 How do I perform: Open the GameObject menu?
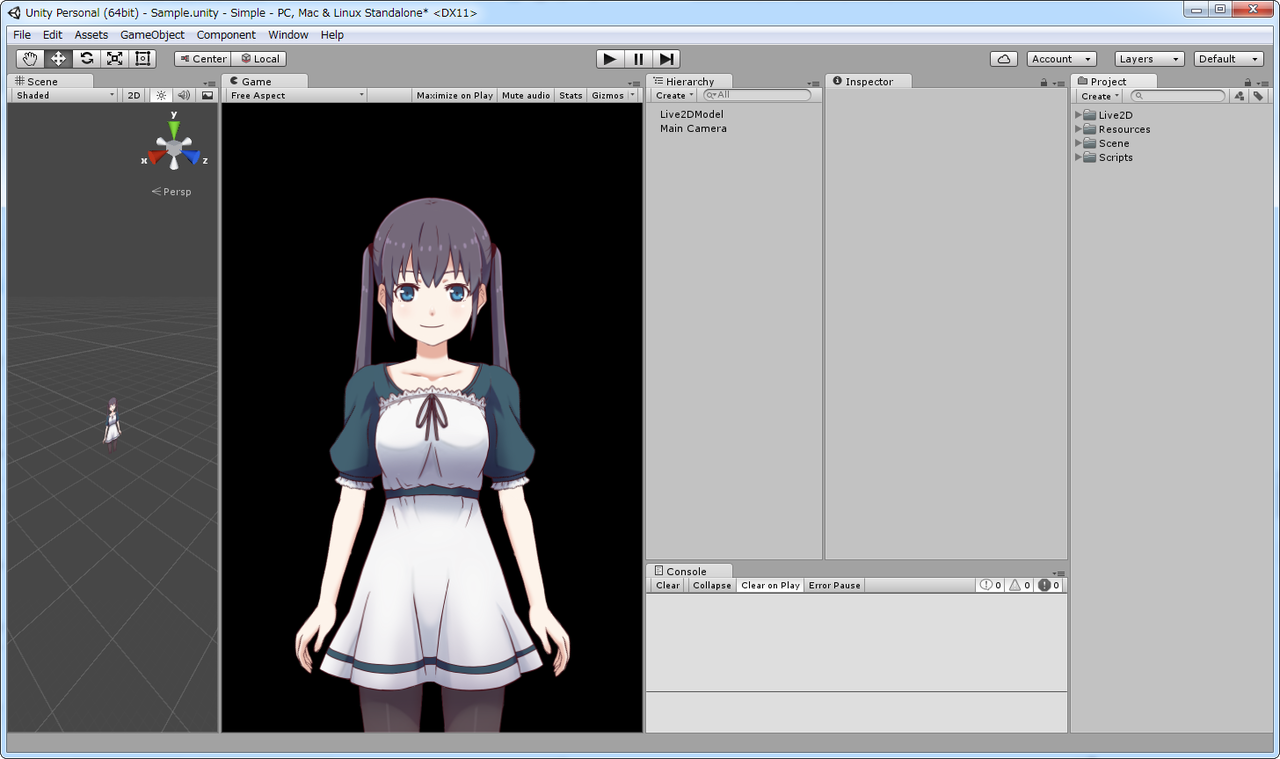152,34
